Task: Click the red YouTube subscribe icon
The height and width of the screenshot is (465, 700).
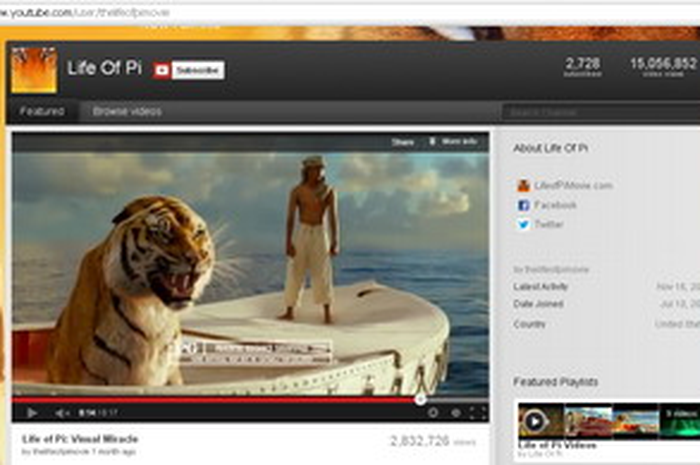Action: coord(162,71)
